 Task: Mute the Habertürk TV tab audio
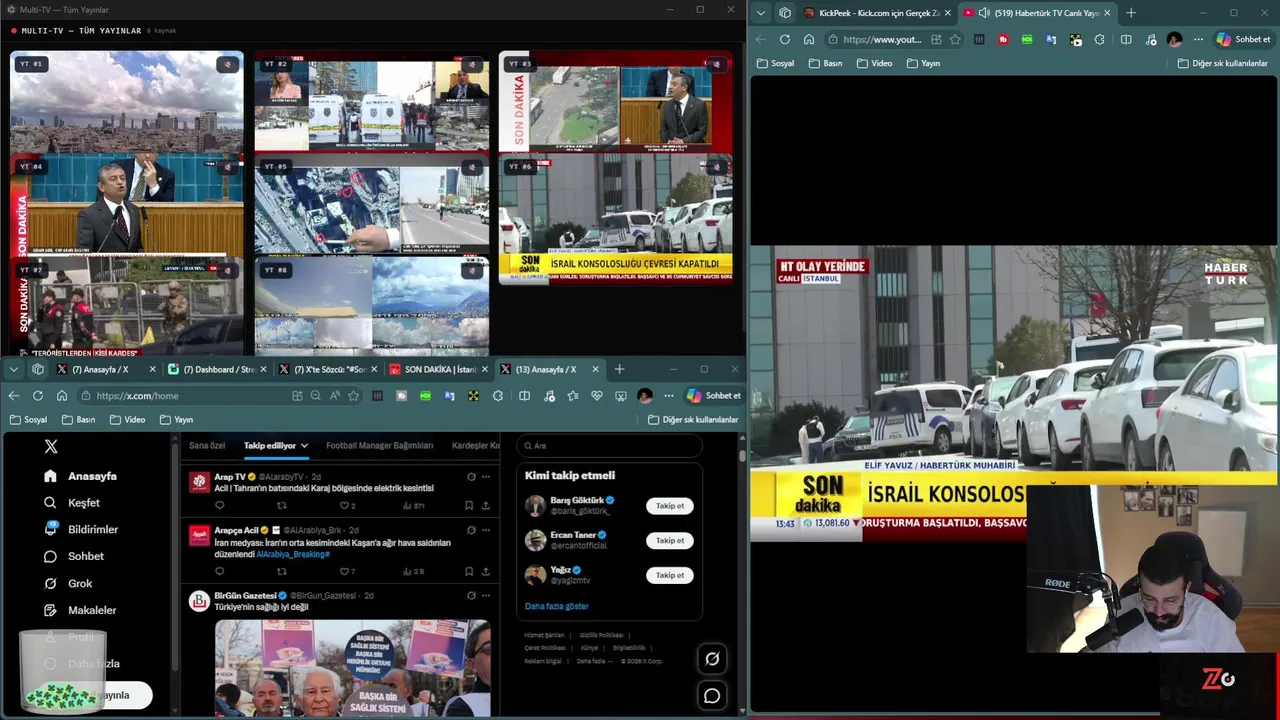point(984,13)
